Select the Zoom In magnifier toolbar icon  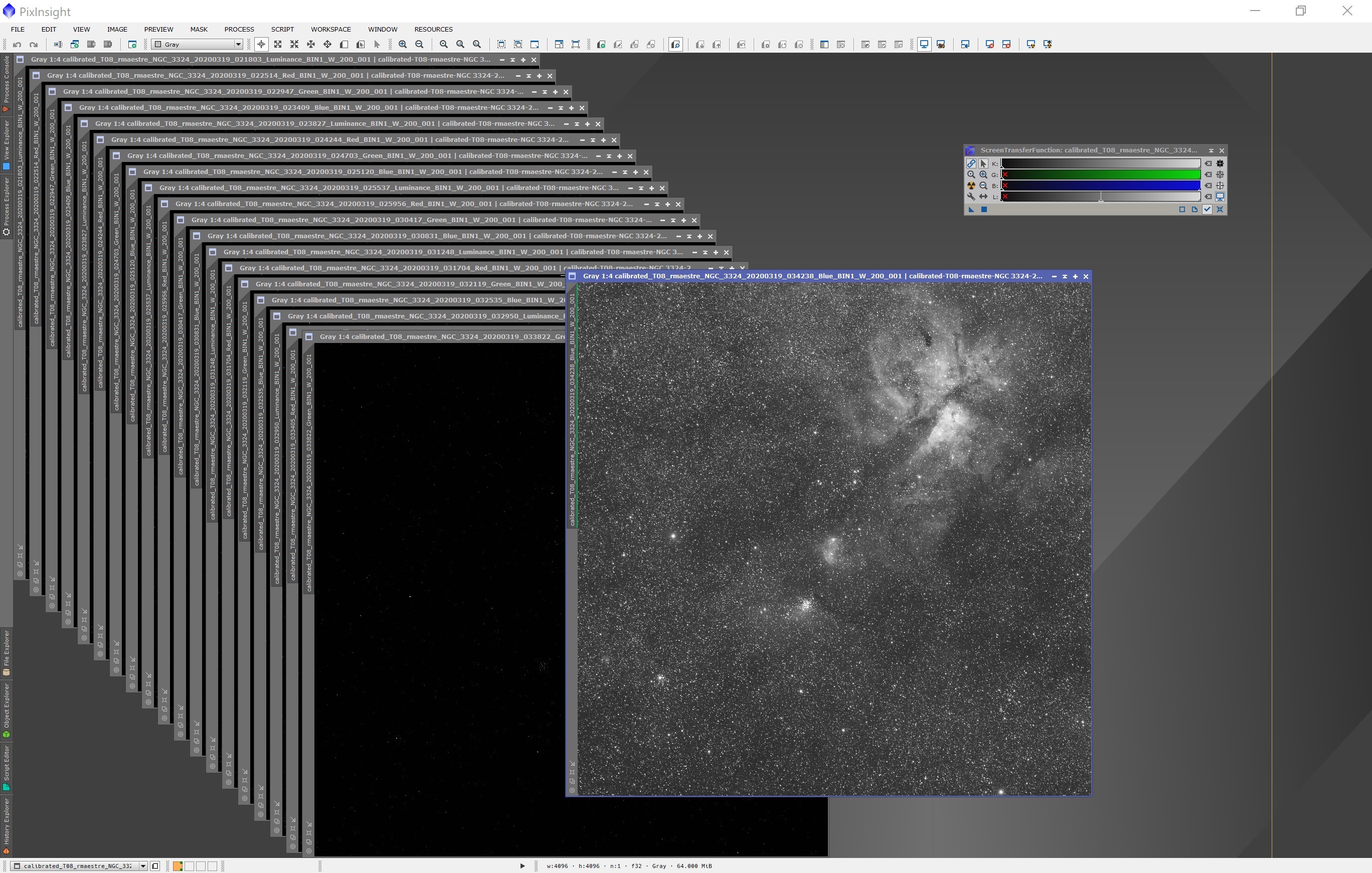click(x=403, y=45)
